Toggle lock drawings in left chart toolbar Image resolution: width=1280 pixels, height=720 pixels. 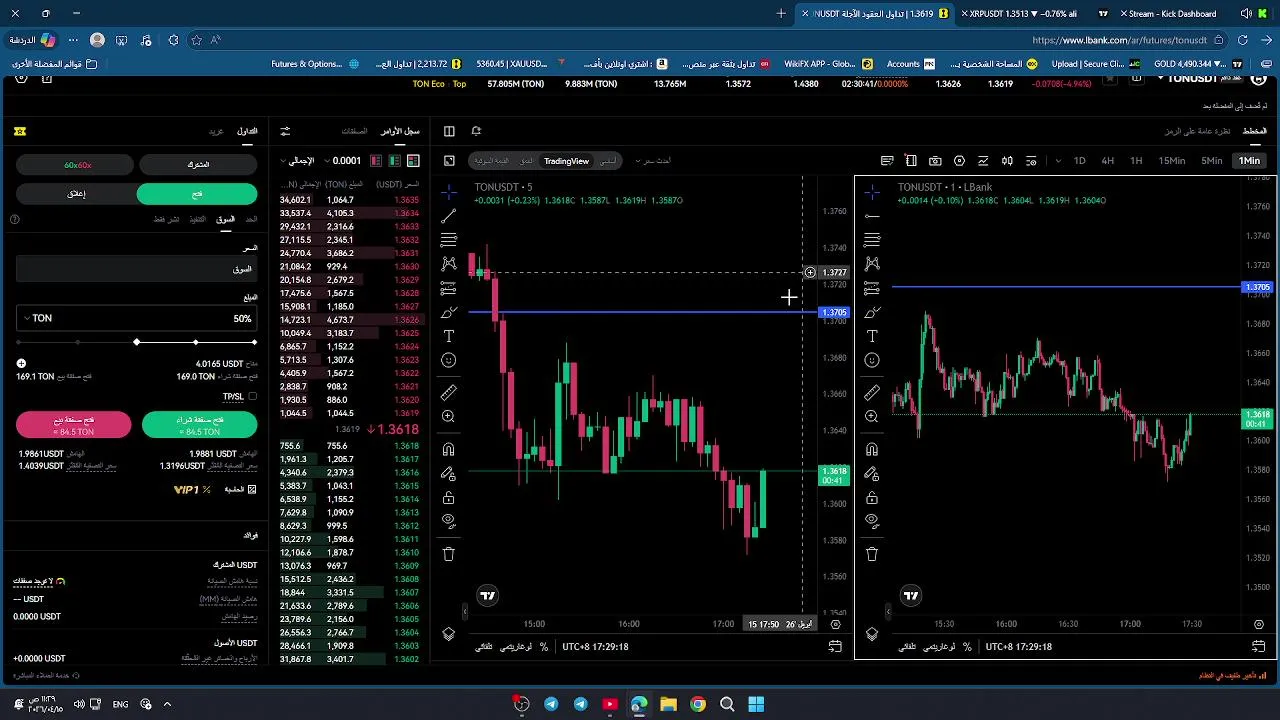coord(449,498)
